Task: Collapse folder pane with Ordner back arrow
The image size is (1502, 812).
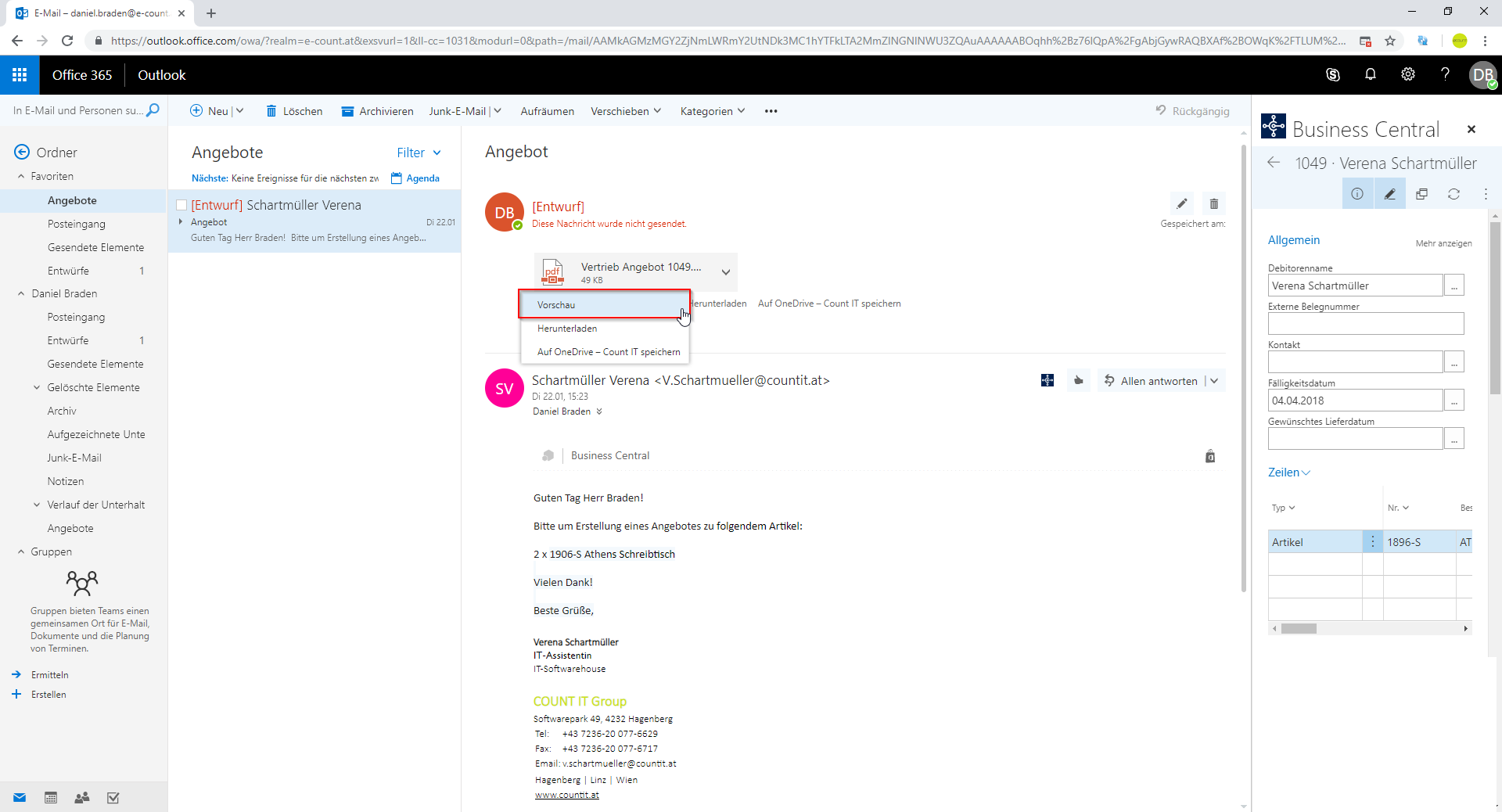Action: 22,152
